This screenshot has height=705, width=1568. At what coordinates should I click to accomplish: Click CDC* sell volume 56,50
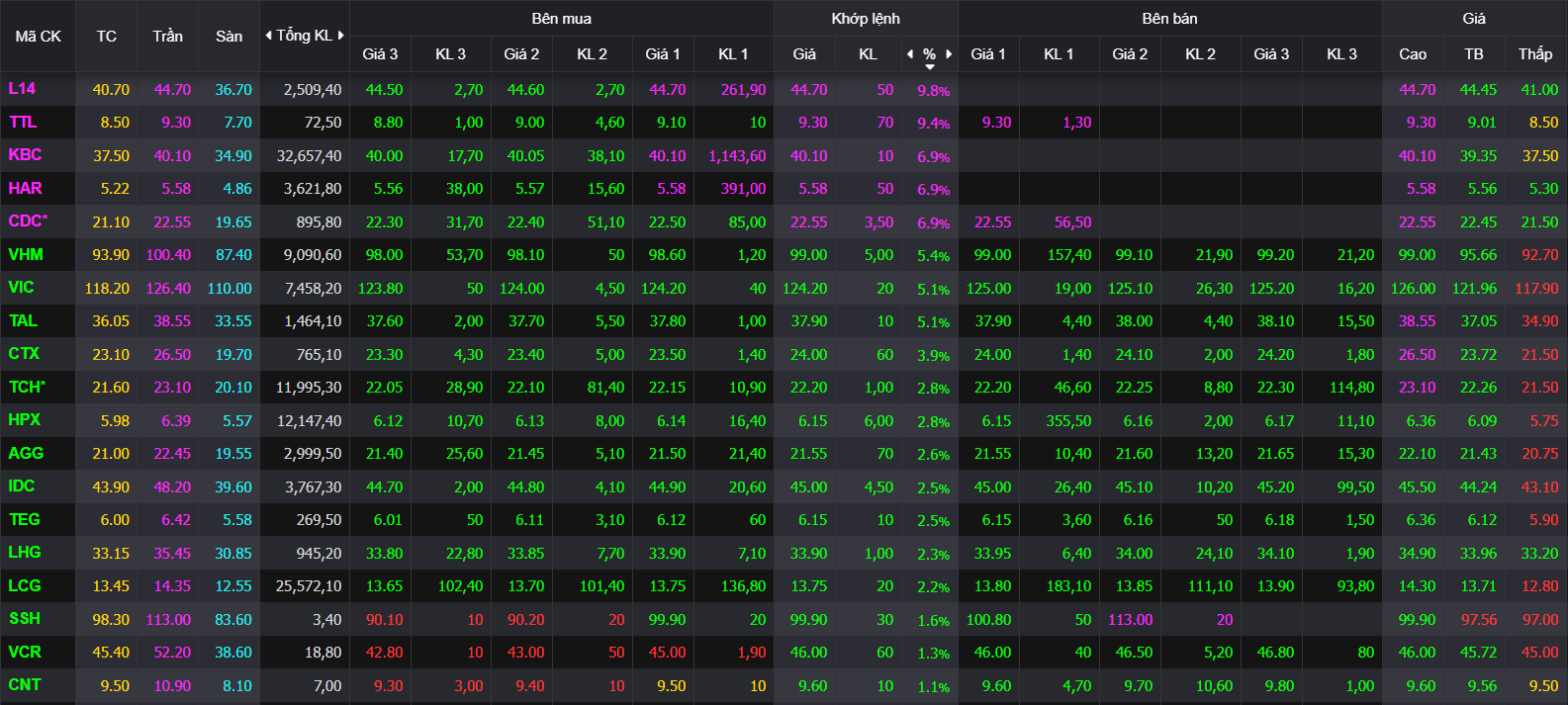click(x=1073, y=222)
